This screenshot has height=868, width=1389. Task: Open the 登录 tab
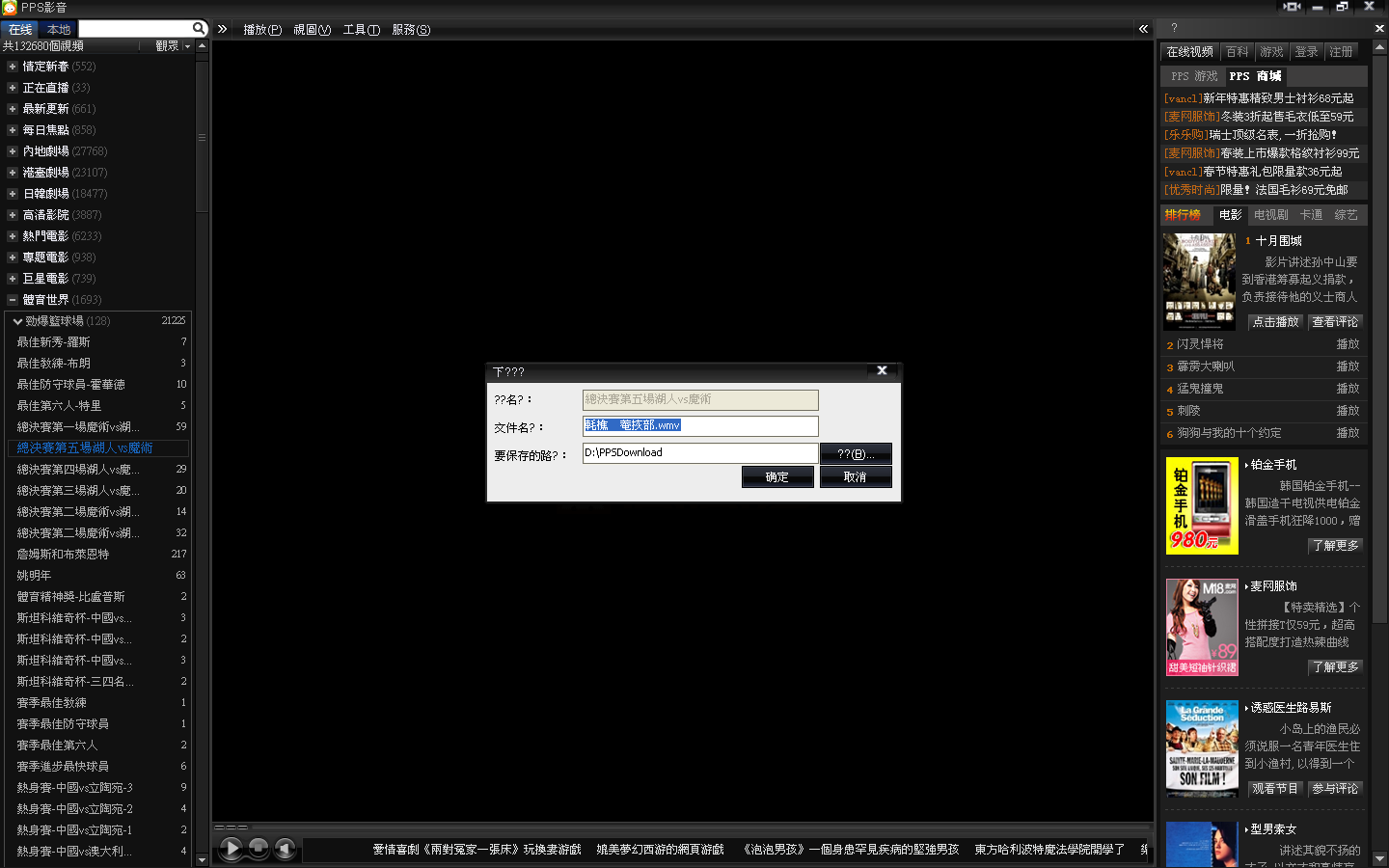[x=1306, y=52]
